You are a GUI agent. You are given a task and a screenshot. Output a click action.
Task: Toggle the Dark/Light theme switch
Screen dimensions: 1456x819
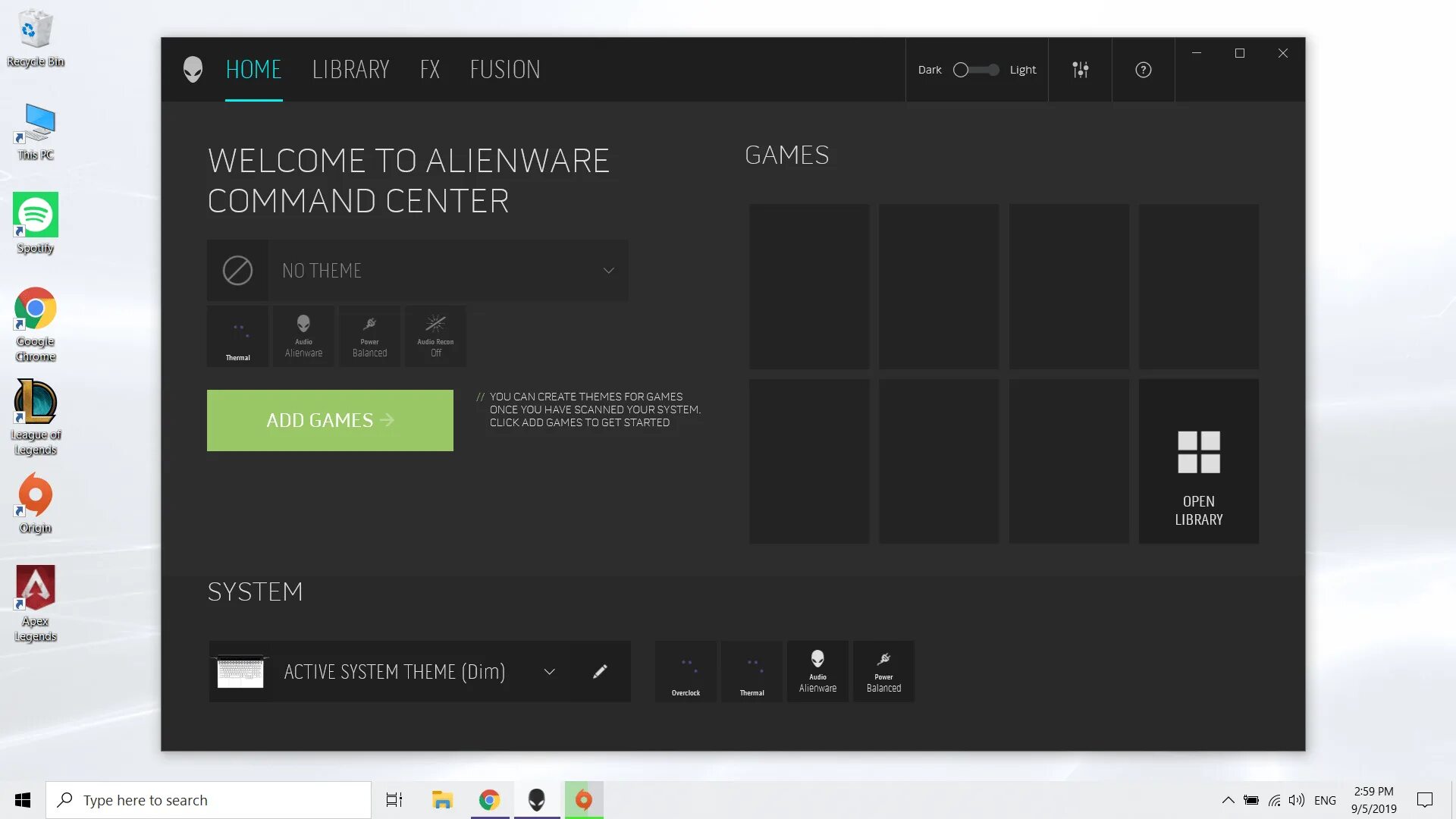976,70
